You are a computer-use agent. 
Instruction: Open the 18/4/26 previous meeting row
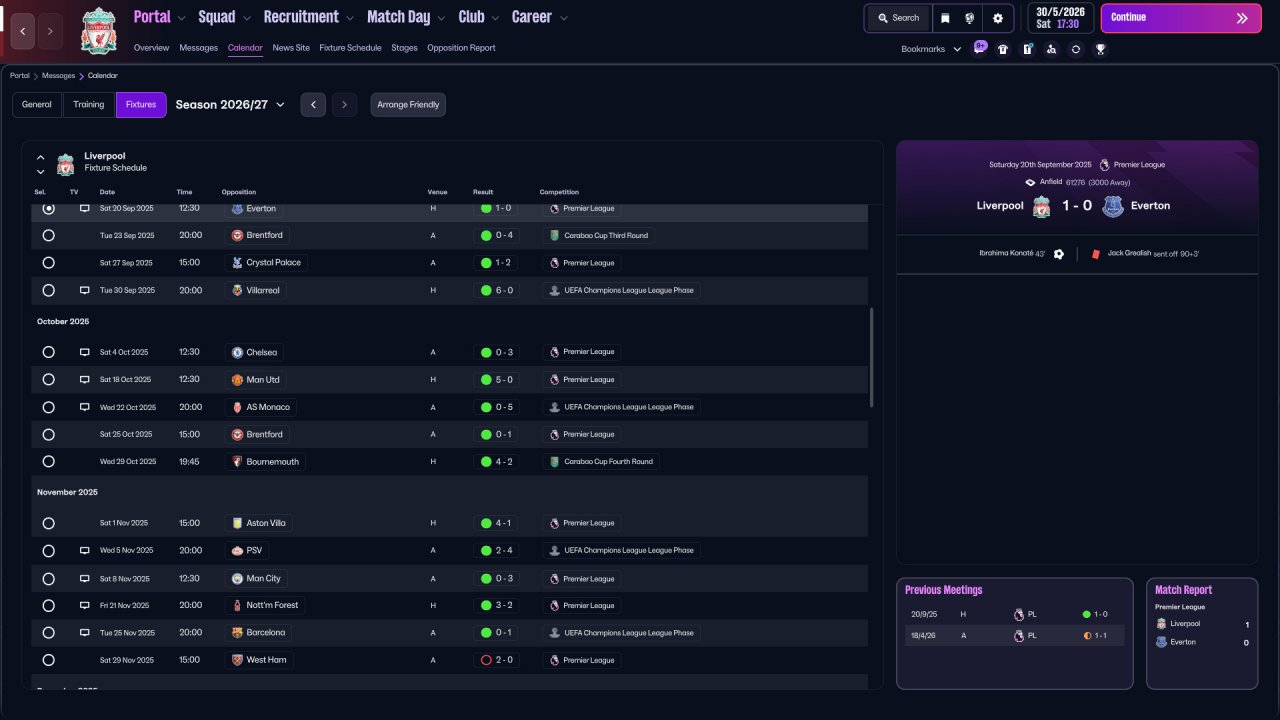point(1014,635)
